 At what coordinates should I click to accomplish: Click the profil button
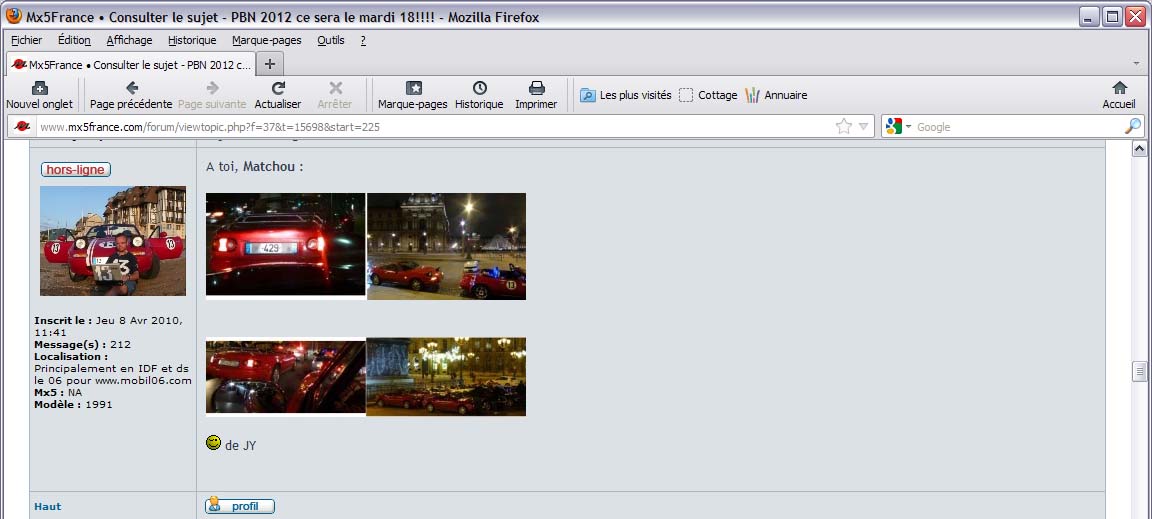240,507
